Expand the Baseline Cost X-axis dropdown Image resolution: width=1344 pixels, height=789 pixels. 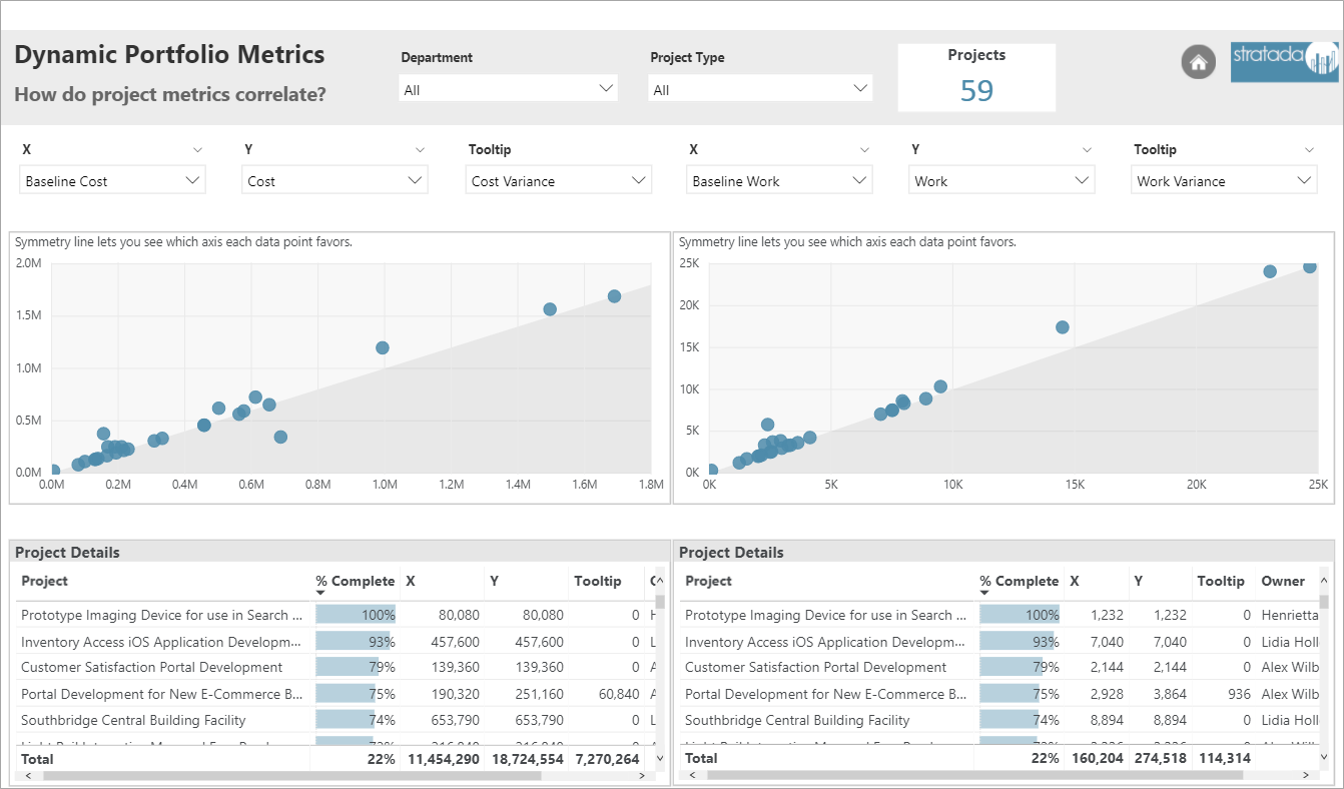(112, 181)
